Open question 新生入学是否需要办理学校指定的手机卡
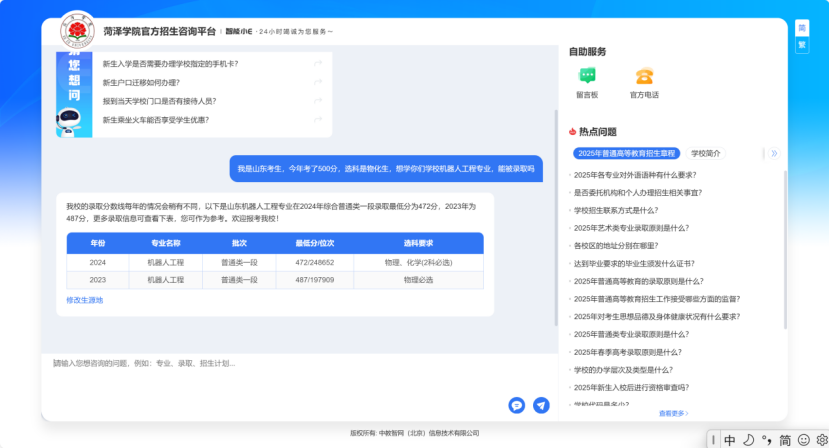The height and width of the screenshot is (448, 829). click(x=170, y=63)
